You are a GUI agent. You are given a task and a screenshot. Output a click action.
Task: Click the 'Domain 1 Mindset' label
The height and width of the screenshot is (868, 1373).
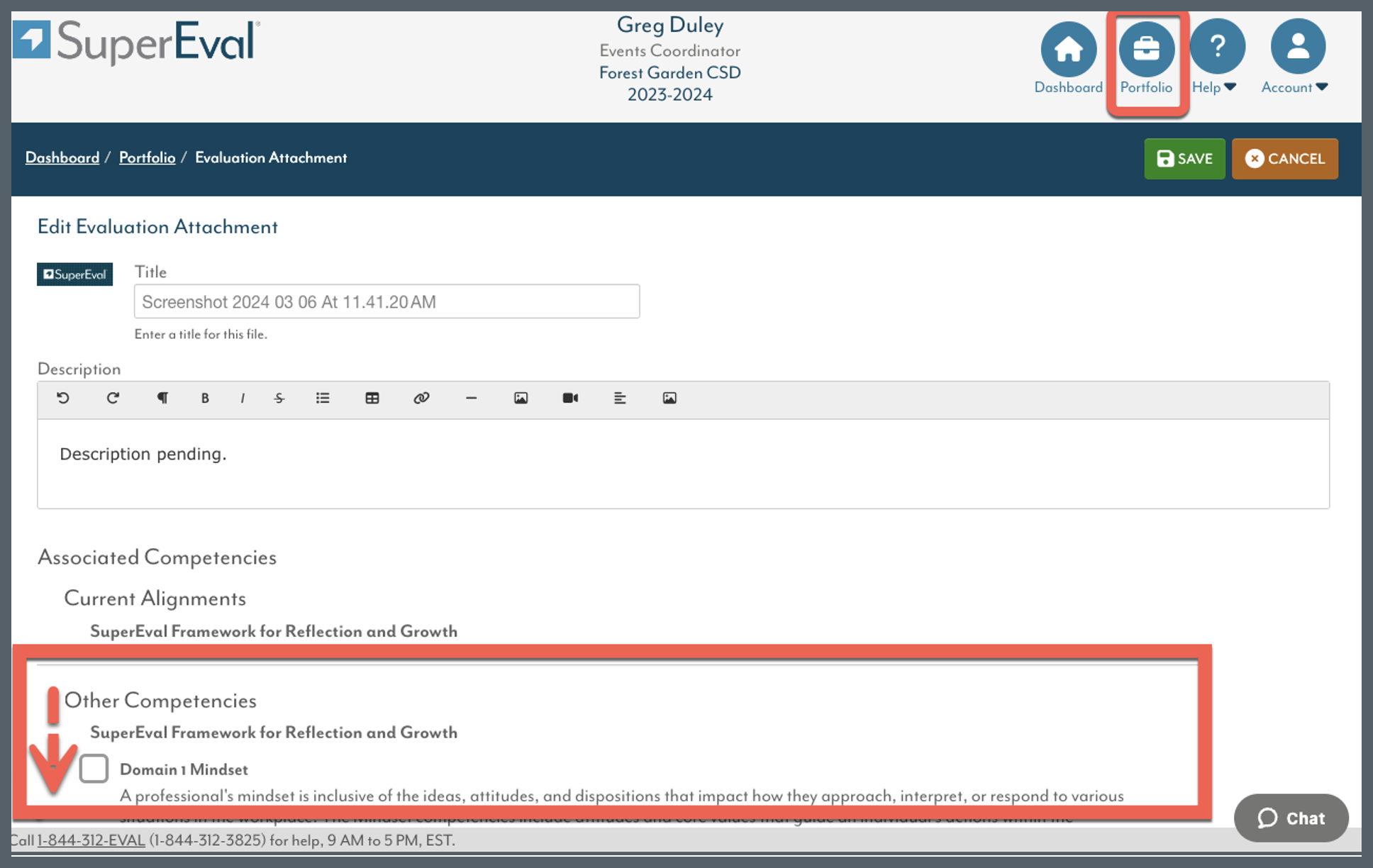pos(184,769)
